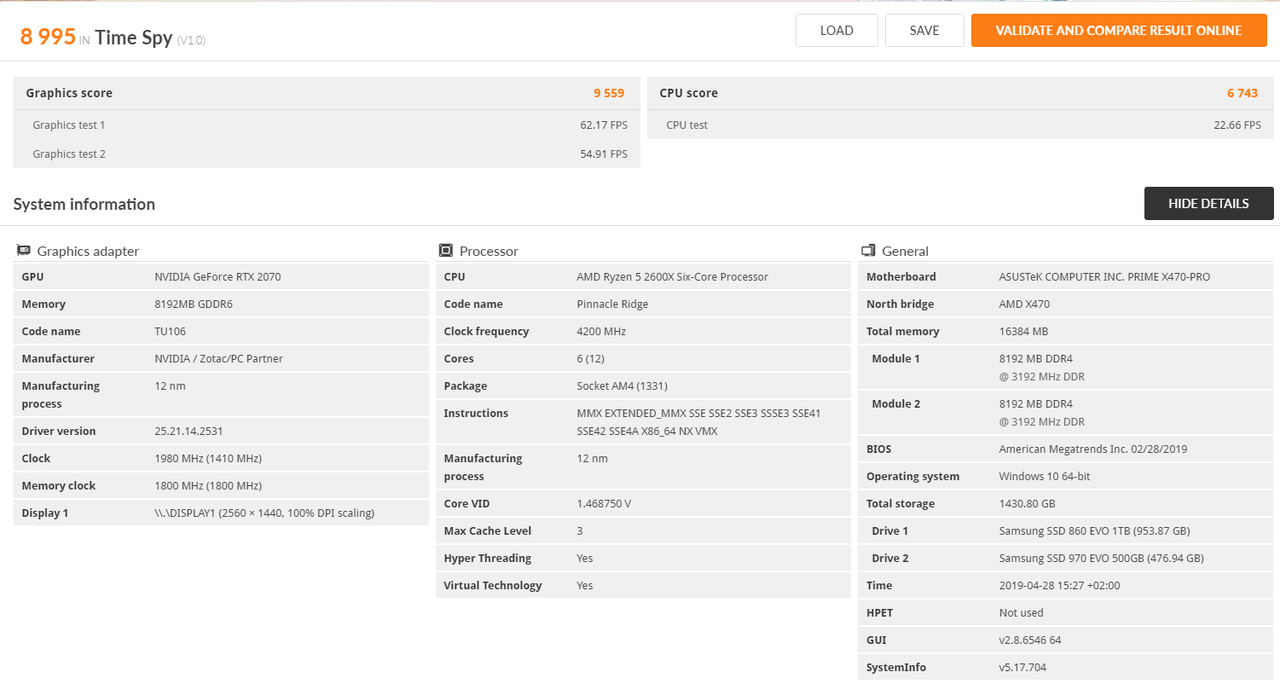The width and height of the screenshot is (1280, 684).
Task: Click the LOAD button
Action: pyautogui.click(x=836, y=30)
